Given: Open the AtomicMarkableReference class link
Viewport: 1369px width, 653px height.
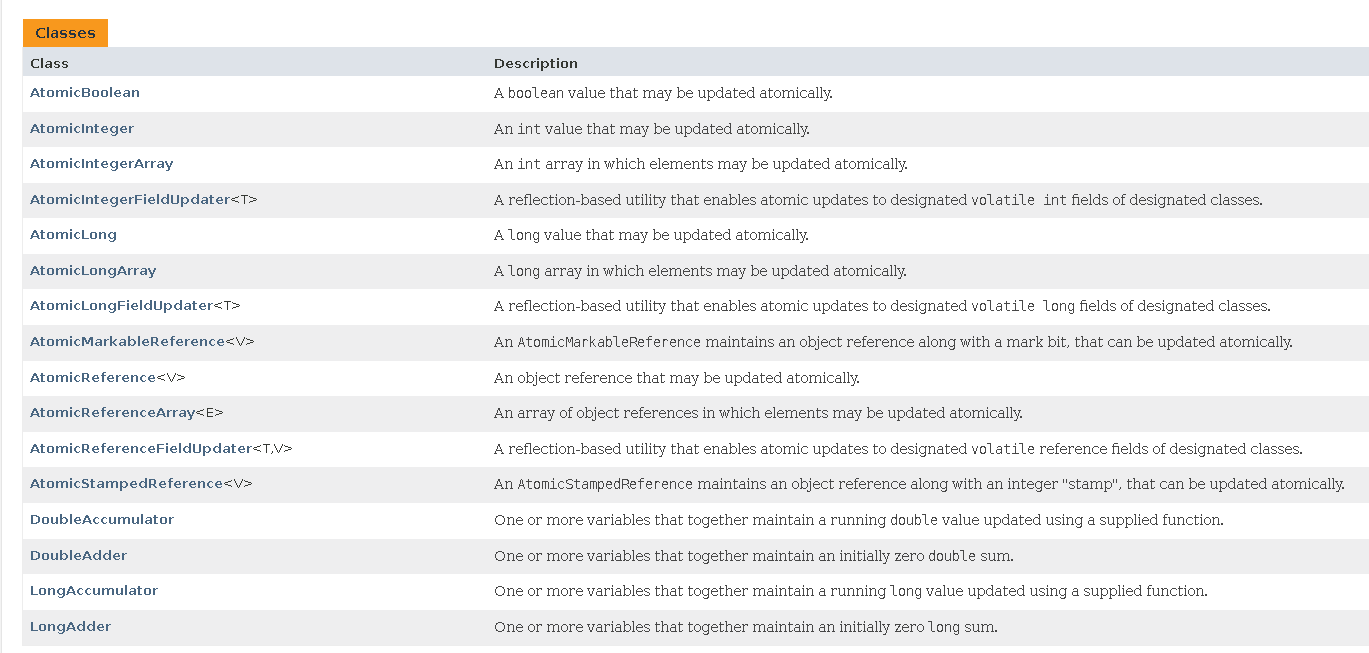Looking at the screenshot, I should [127, 341].
